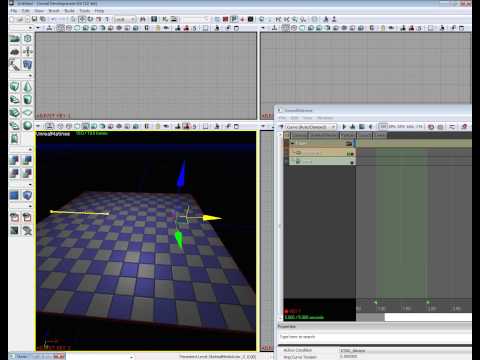
Task: Set Matinee playback speed to 100%
Action: click(x=383, y=127)
